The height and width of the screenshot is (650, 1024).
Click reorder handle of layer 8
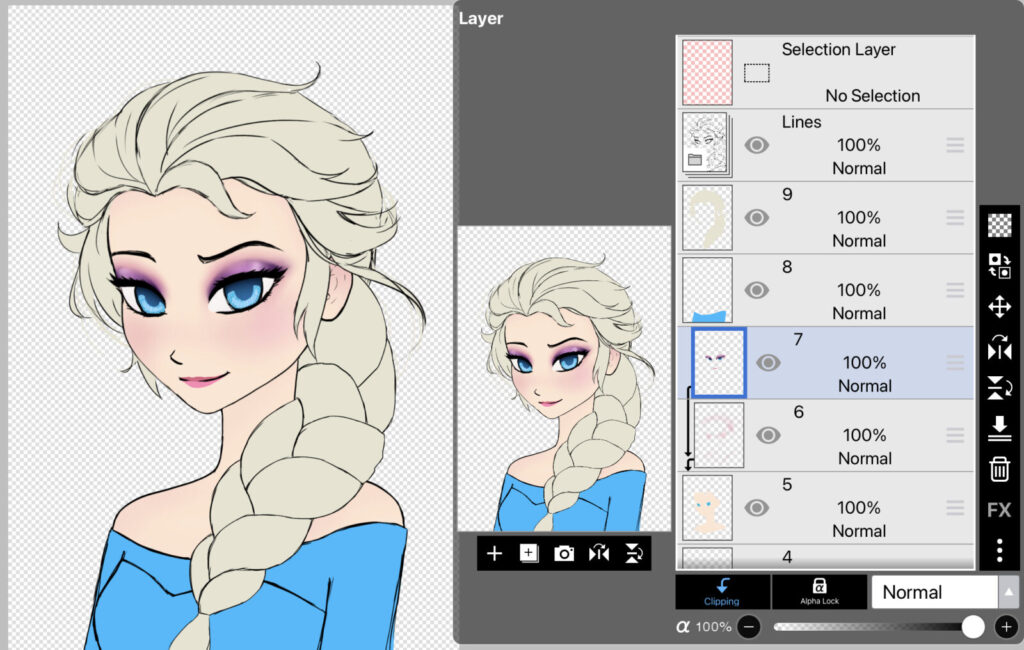coord(955,290)
